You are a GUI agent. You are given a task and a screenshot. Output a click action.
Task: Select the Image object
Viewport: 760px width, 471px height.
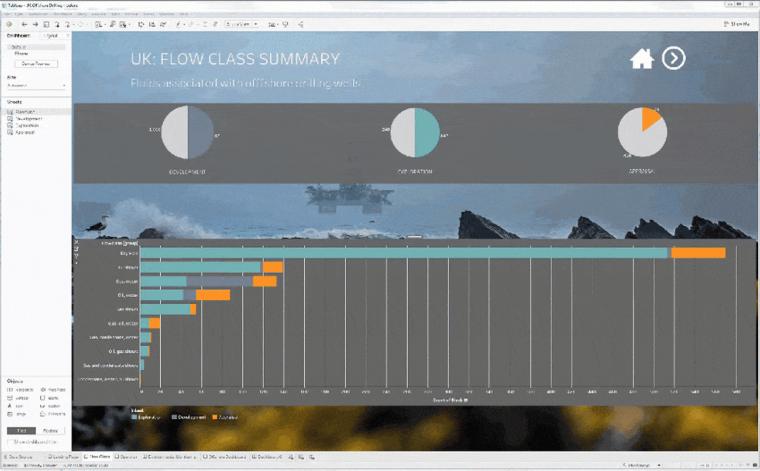pos(16,414)
